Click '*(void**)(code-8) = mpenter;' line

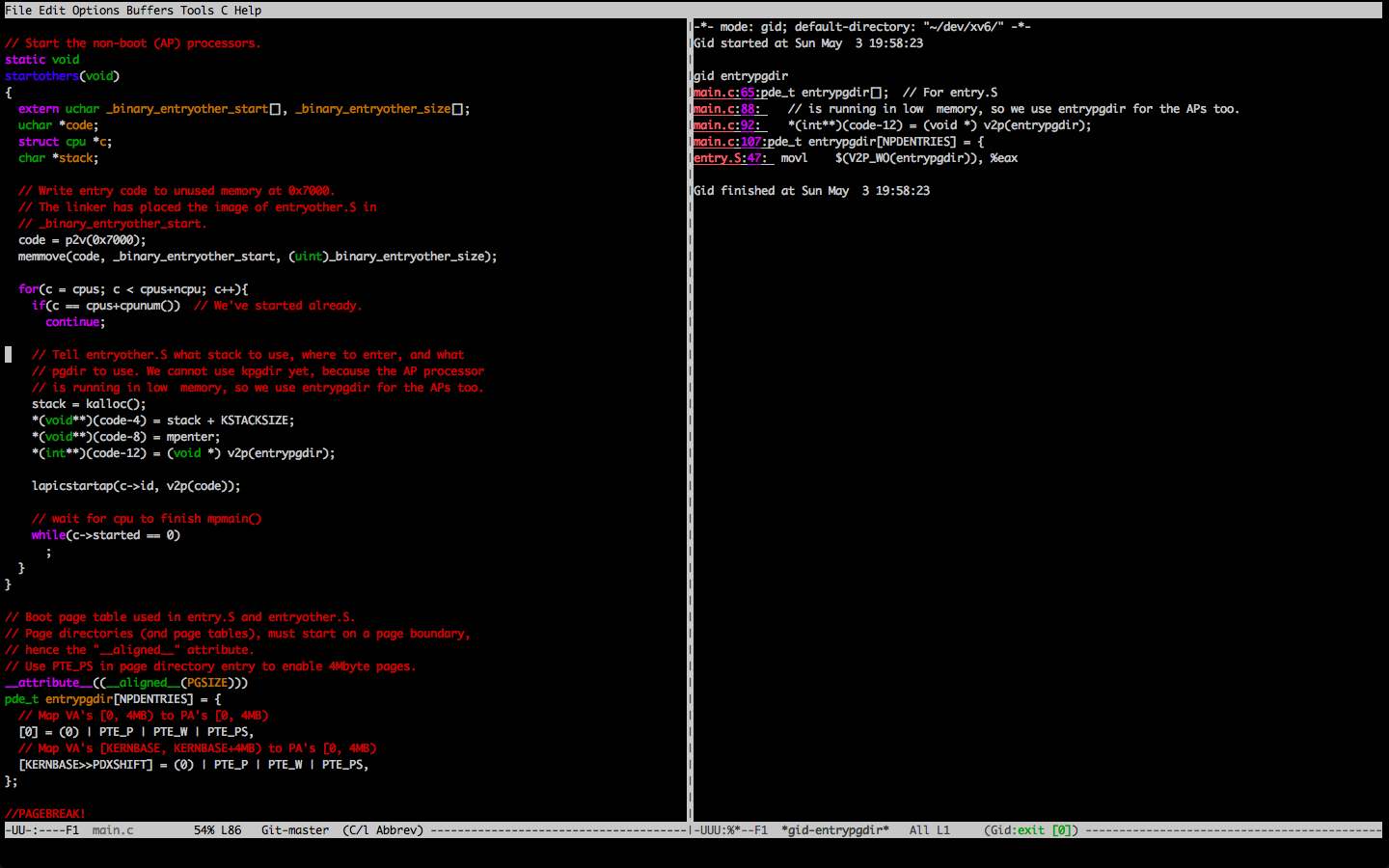[125, 437]
